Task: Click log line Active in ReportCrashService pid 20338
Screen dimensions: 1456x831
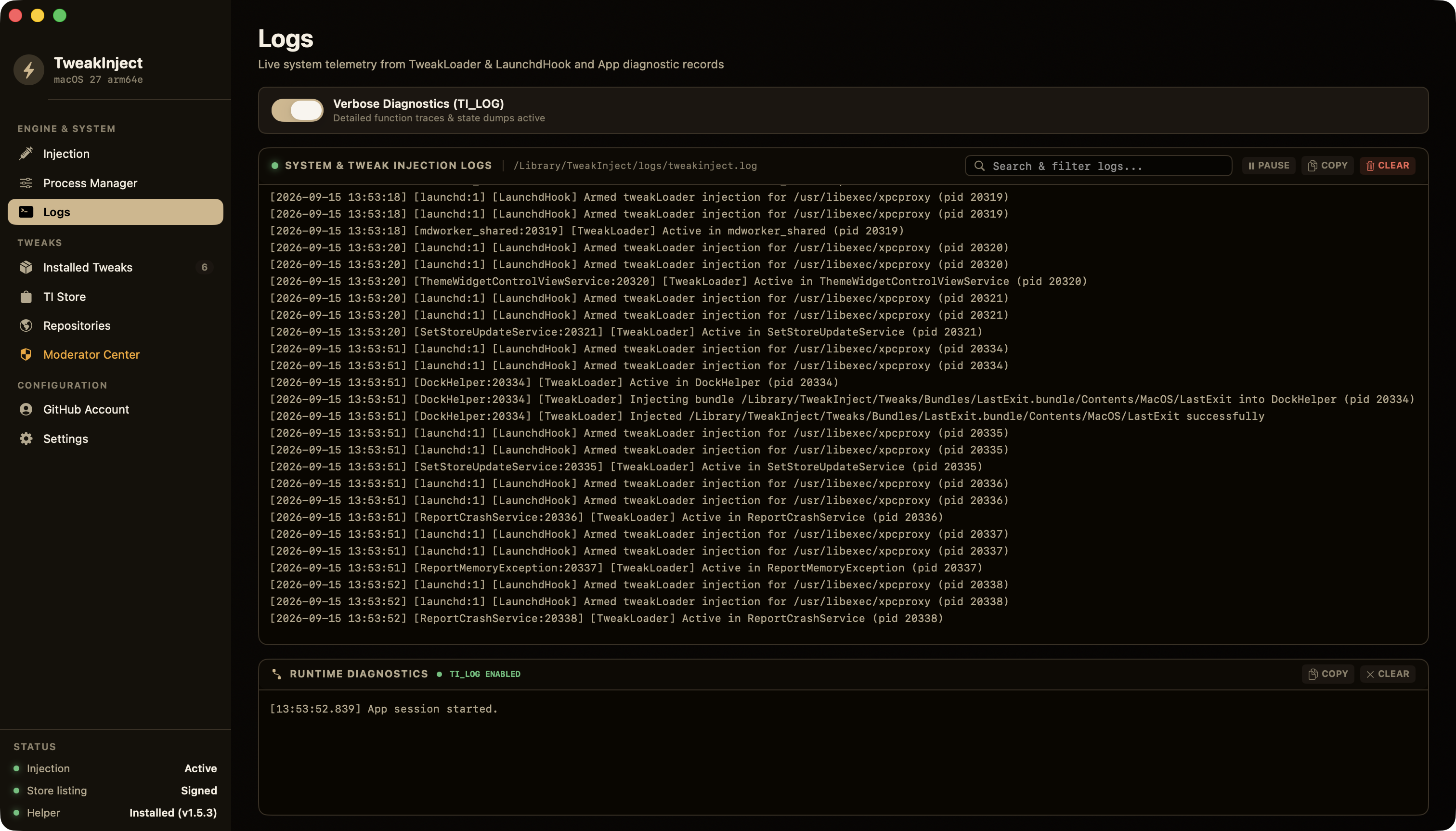Action: tap(606, 618)
